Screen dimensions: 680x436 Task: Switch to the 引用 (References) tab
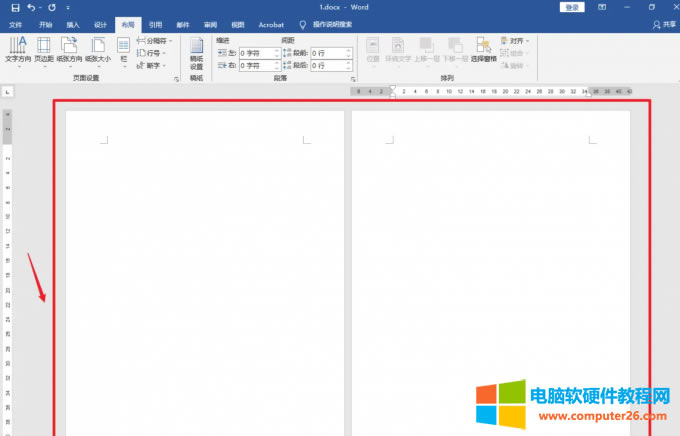tap(155, 25)
